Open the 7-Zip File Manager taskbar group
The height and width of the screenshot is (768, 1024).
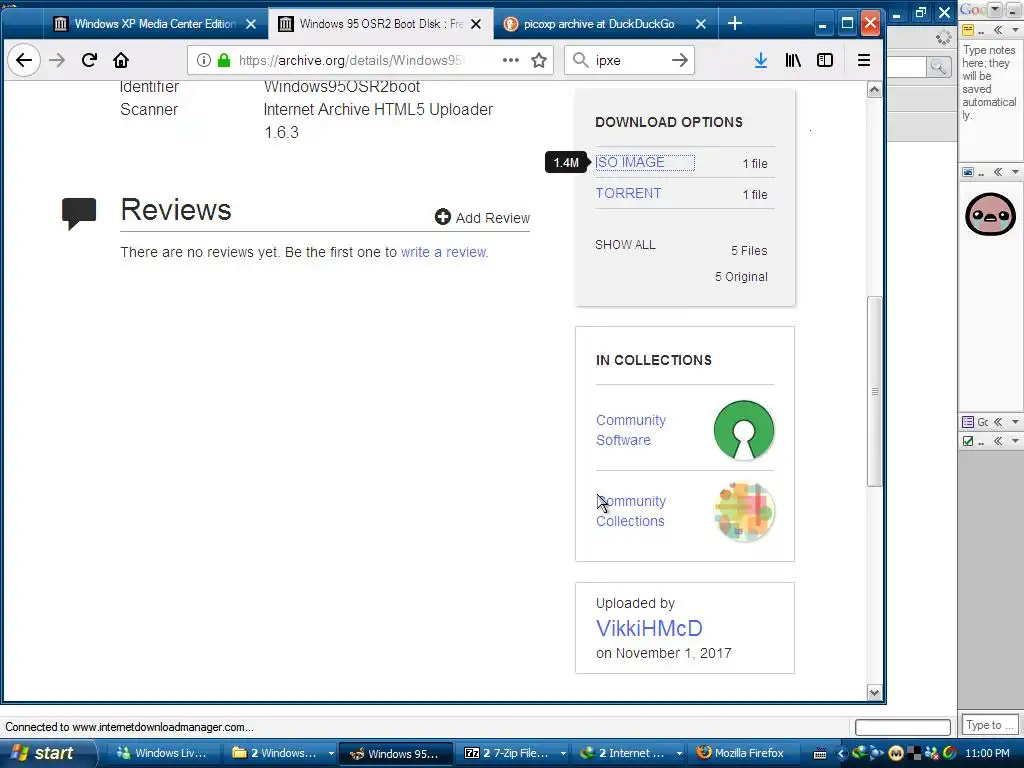(x=514, y=753)
